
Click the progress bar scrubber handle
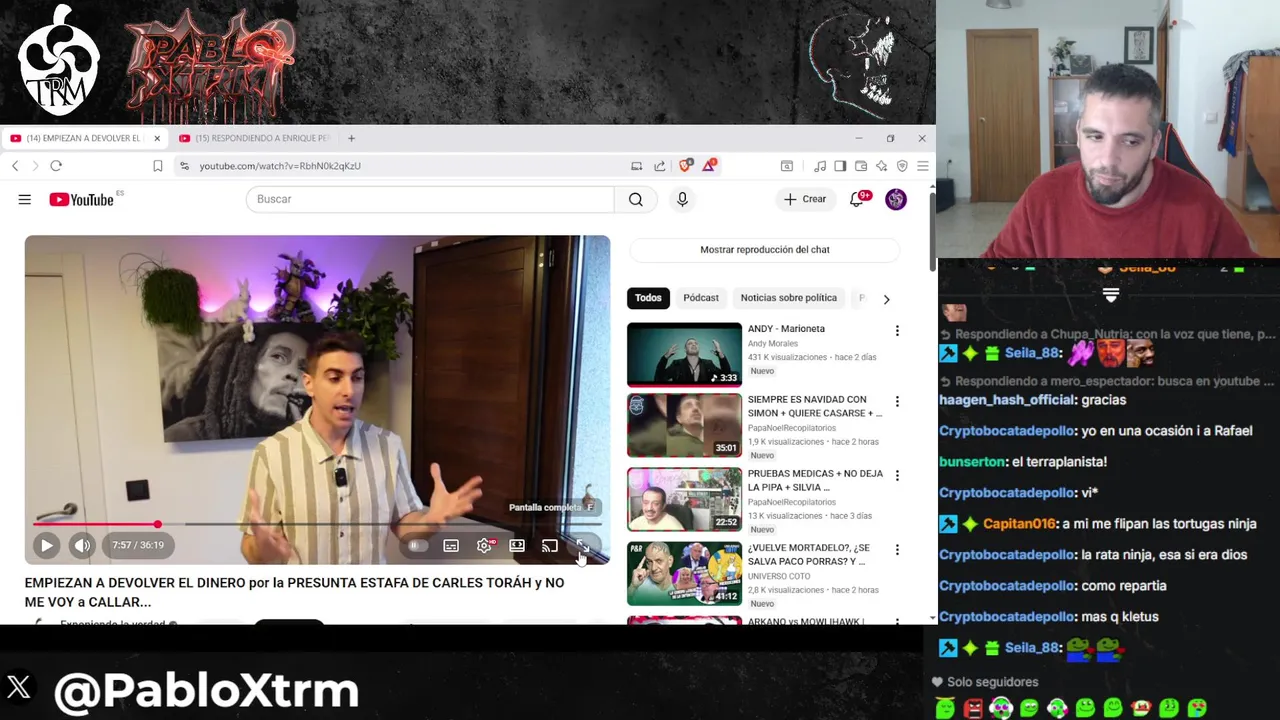[157, 524]
